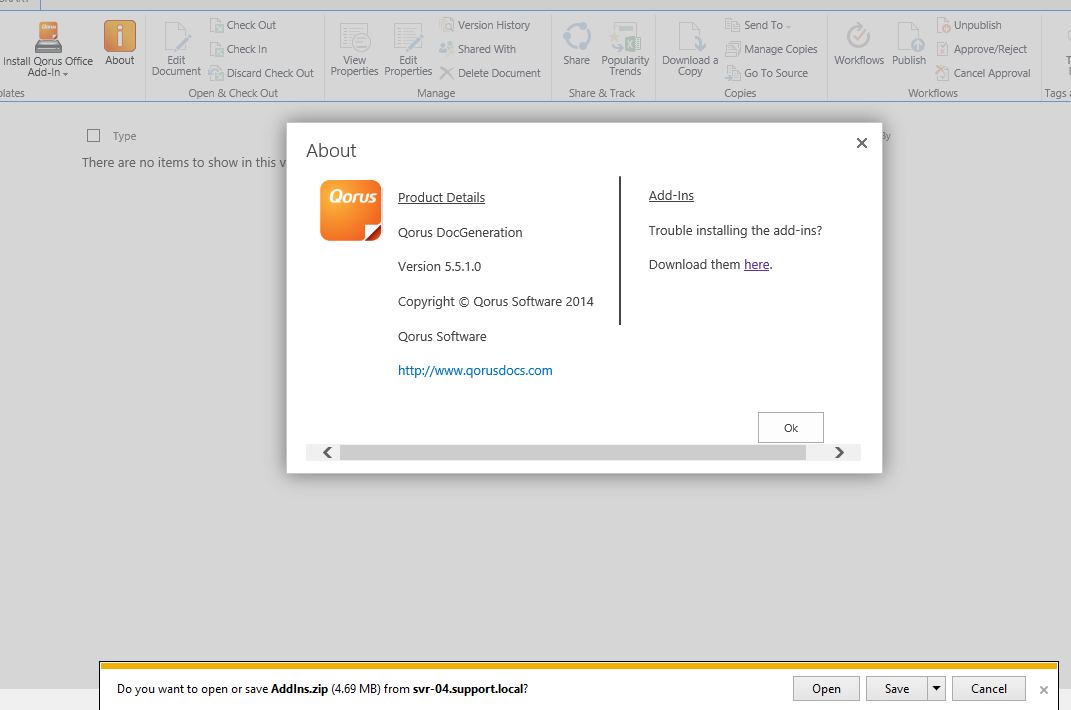Viewport: 1071px width, 710px height.
Task: Click Shared With in the ribbon
Action: (x=478, y=49)
